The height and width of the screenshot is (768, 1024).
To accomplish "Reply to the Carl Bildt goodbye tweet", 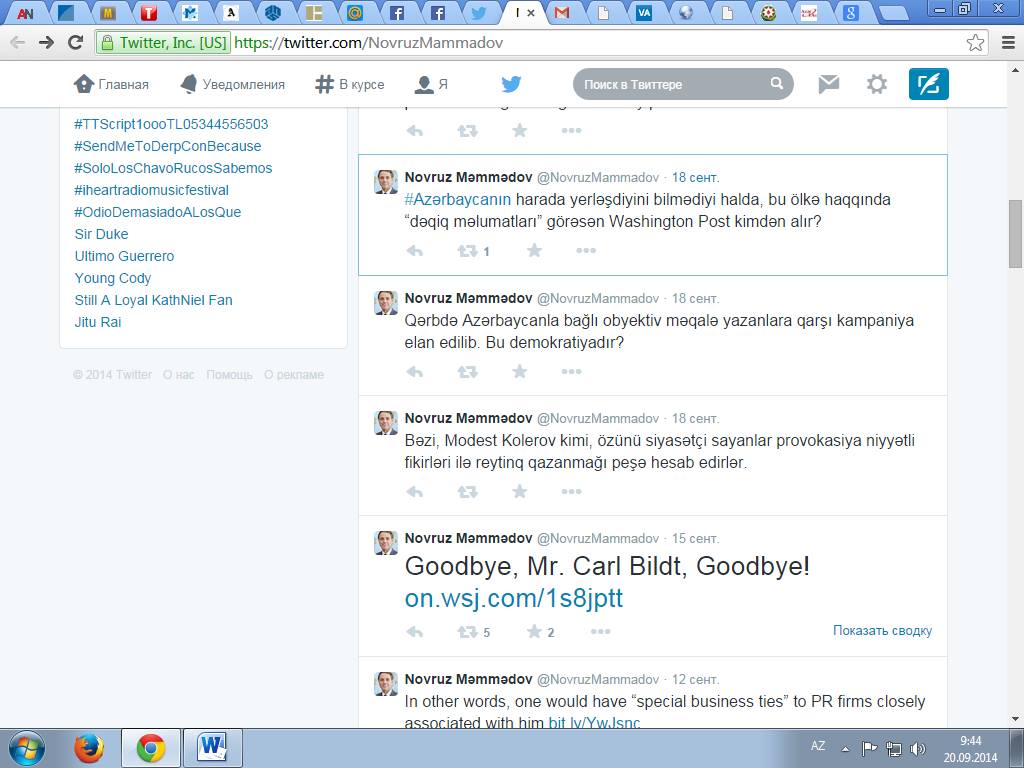I will click(x=415, y=632).
